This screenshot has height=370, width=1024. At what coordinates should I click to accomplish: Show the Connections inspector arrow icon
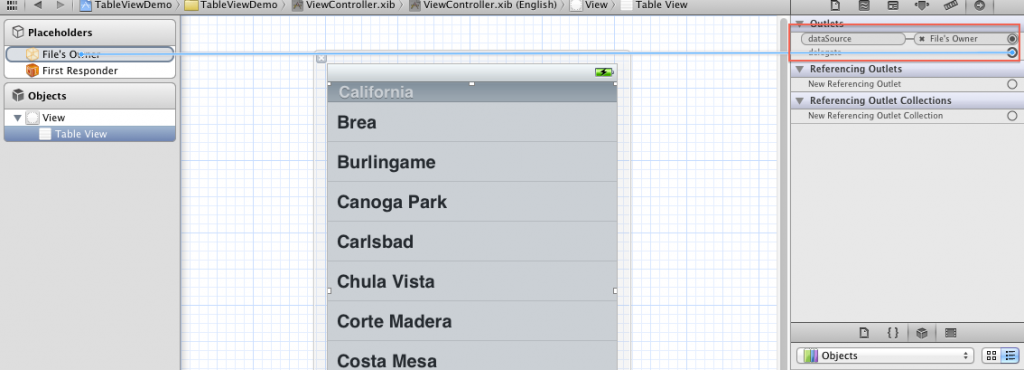979,5
